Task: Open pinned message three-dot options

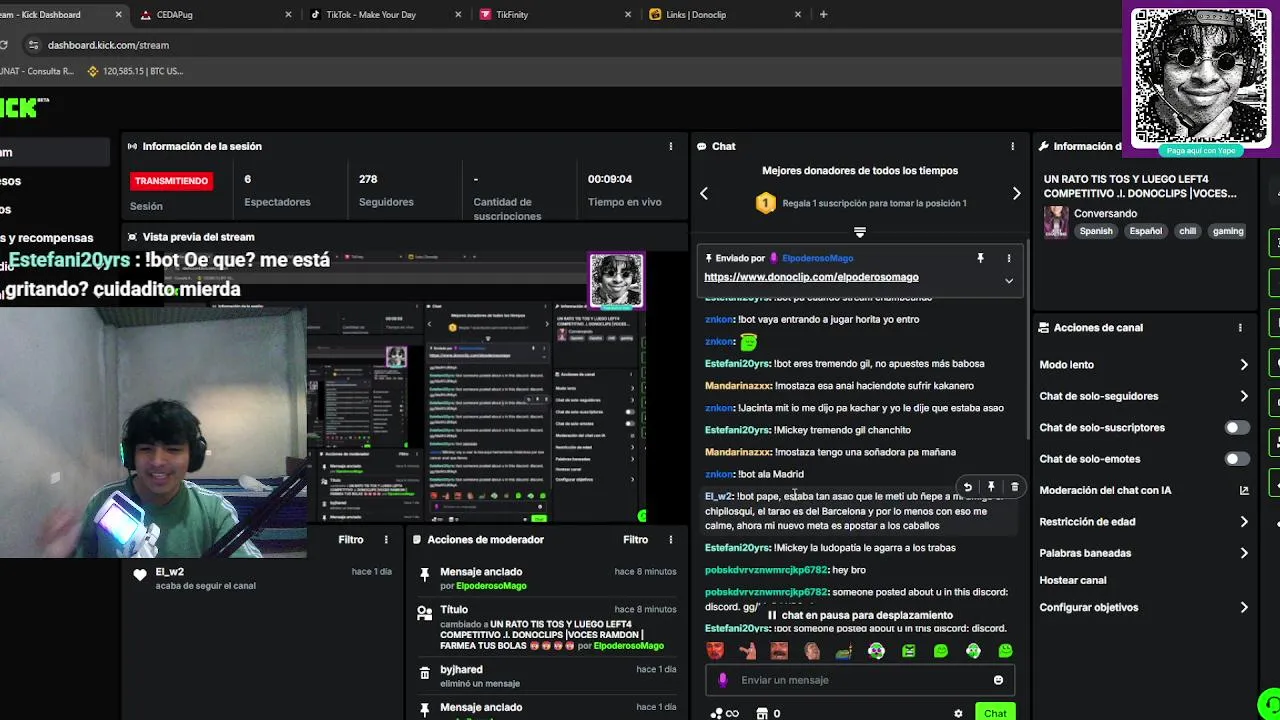Action: 1008,258
